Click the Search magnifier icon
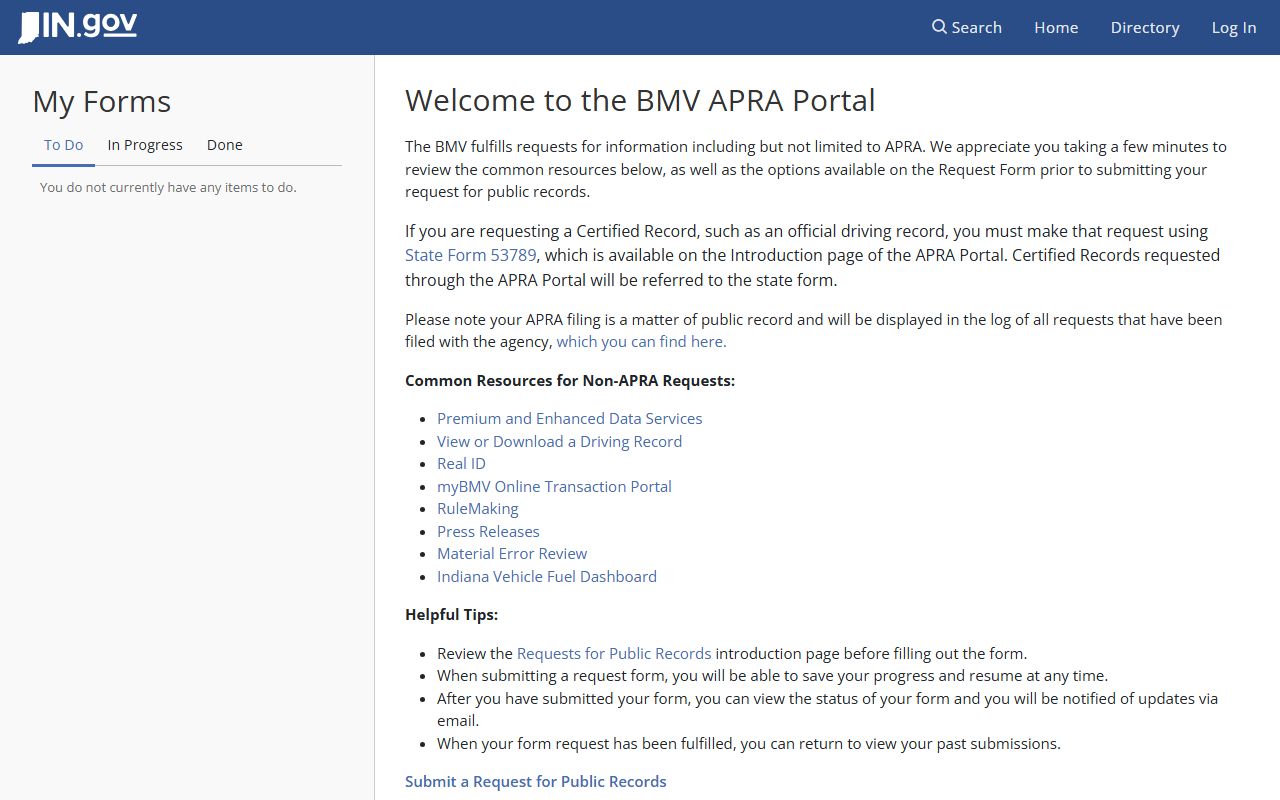Image resolution: width=1280 pixels, height=800 pixels. [x=939, y=27]
